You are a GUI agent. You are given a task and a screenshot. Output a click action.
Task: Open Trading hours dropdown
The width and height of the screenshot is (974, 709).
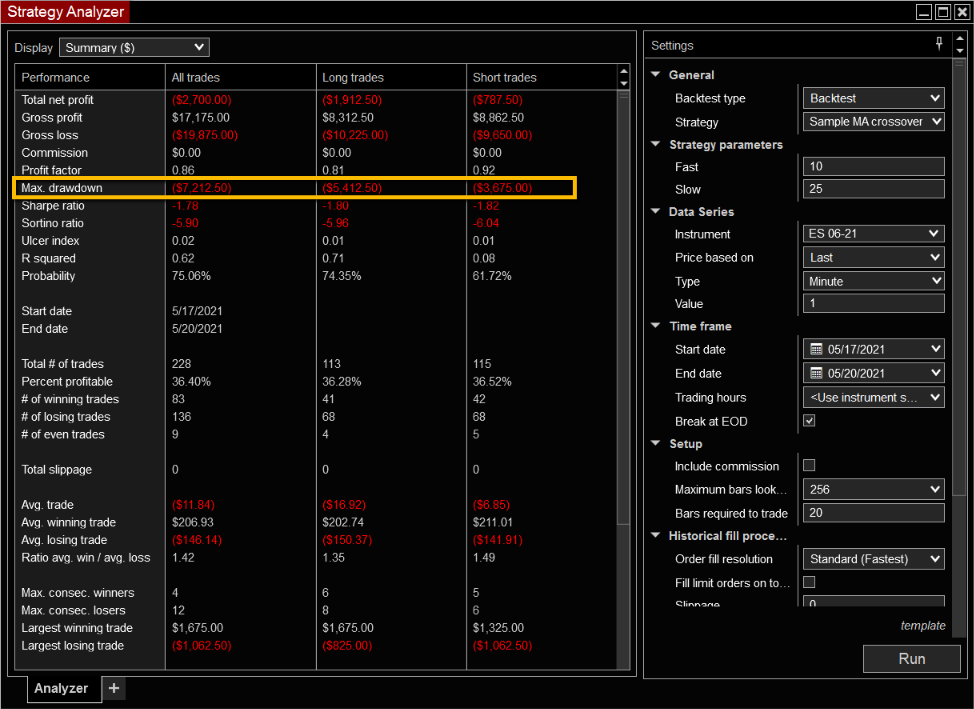873,397
